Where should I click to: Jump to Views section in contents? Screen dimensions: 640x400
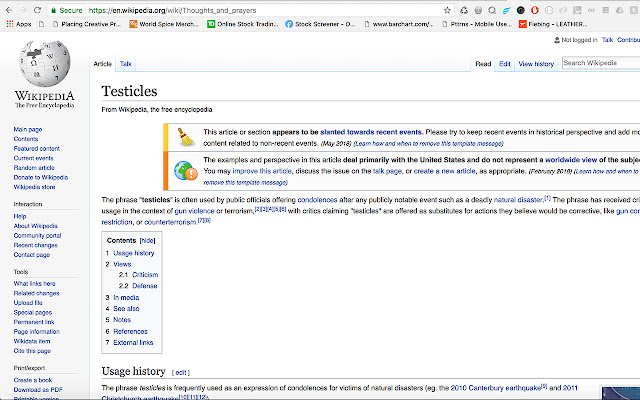(x=122, y=264)
